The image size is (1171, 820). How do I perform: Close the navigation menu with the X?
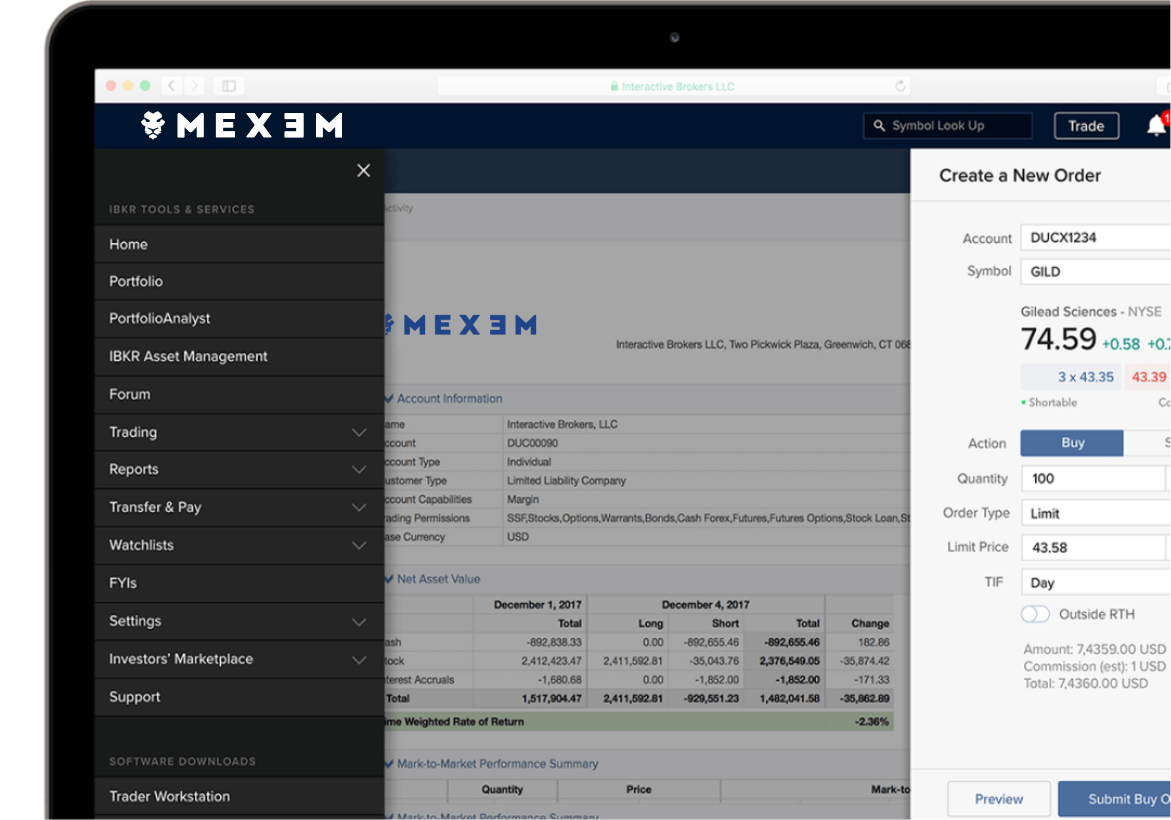[x=363, y=170]
